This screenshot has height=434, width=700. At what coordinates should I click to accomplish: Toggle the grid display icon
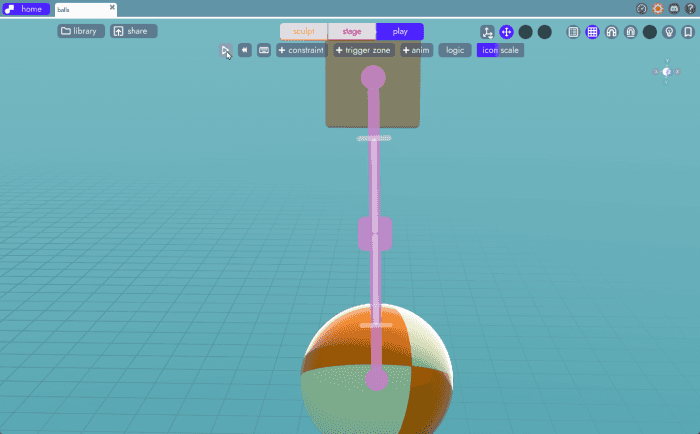coord(592,32)
